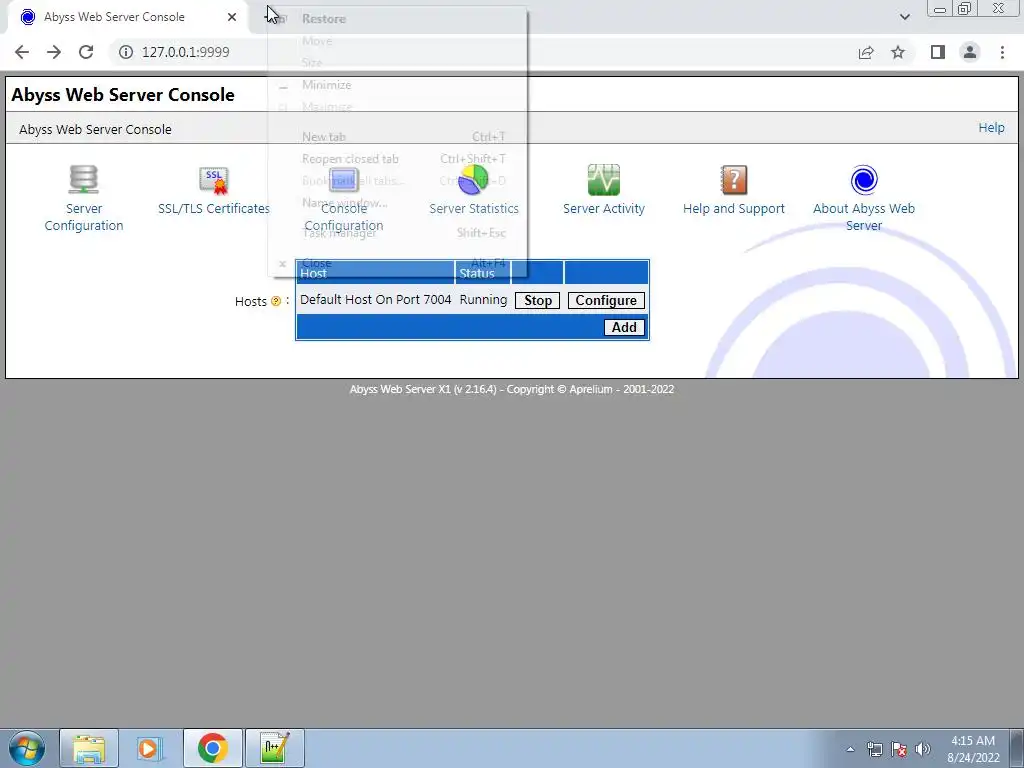Open the Server Statistics pie chart icon
1024x768 pixels.
pyautogui.click(x=473, y=180)
